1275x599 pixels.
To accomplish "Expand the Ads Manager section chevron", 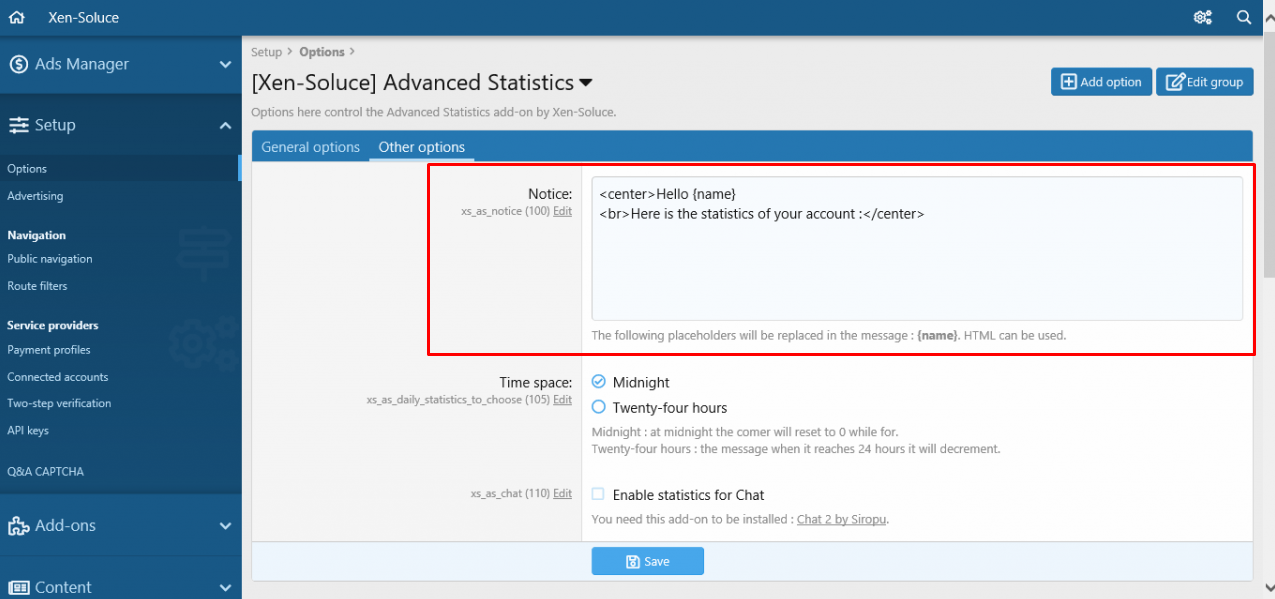I will pos(225,65).
